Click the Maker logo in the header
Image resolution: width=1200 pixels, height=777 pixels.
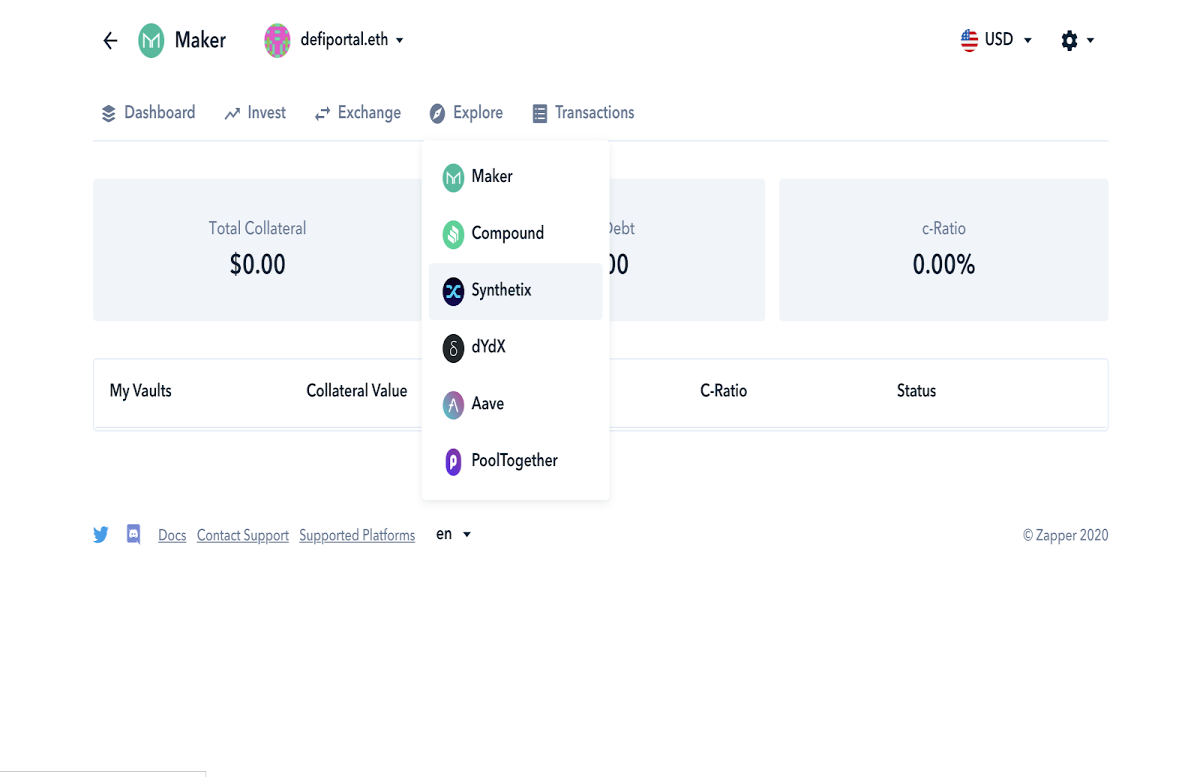pos(151,40)
